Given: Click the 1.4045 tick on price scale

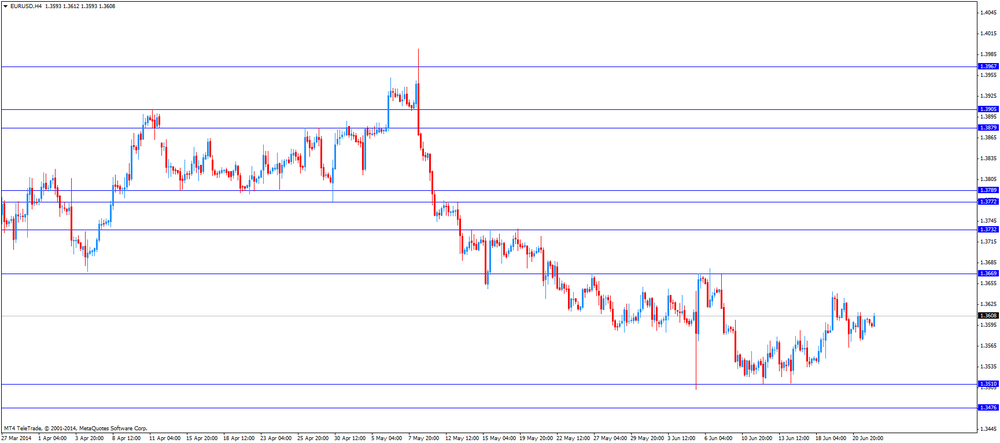Looking at the screenshot, I should point(989,13).
